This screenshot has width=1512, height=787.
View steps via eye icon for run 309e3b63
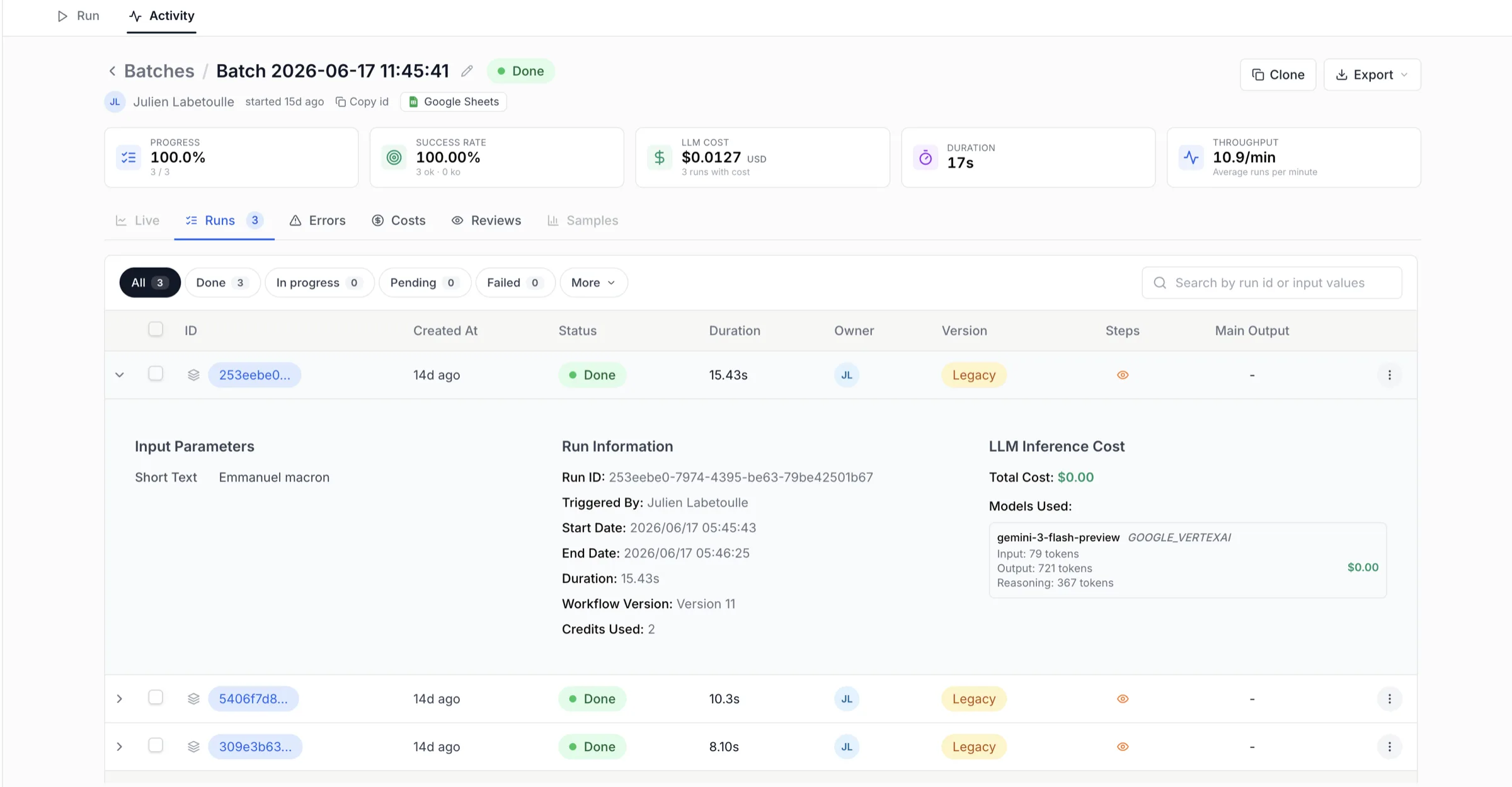(1123, 747)
